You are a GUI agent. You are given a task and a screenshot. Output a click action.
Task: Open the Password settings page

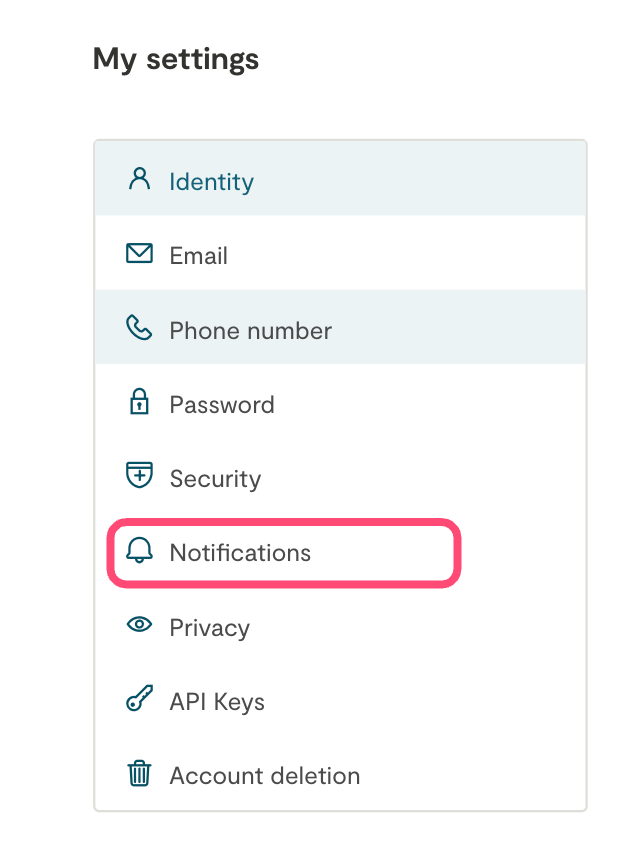222,405
